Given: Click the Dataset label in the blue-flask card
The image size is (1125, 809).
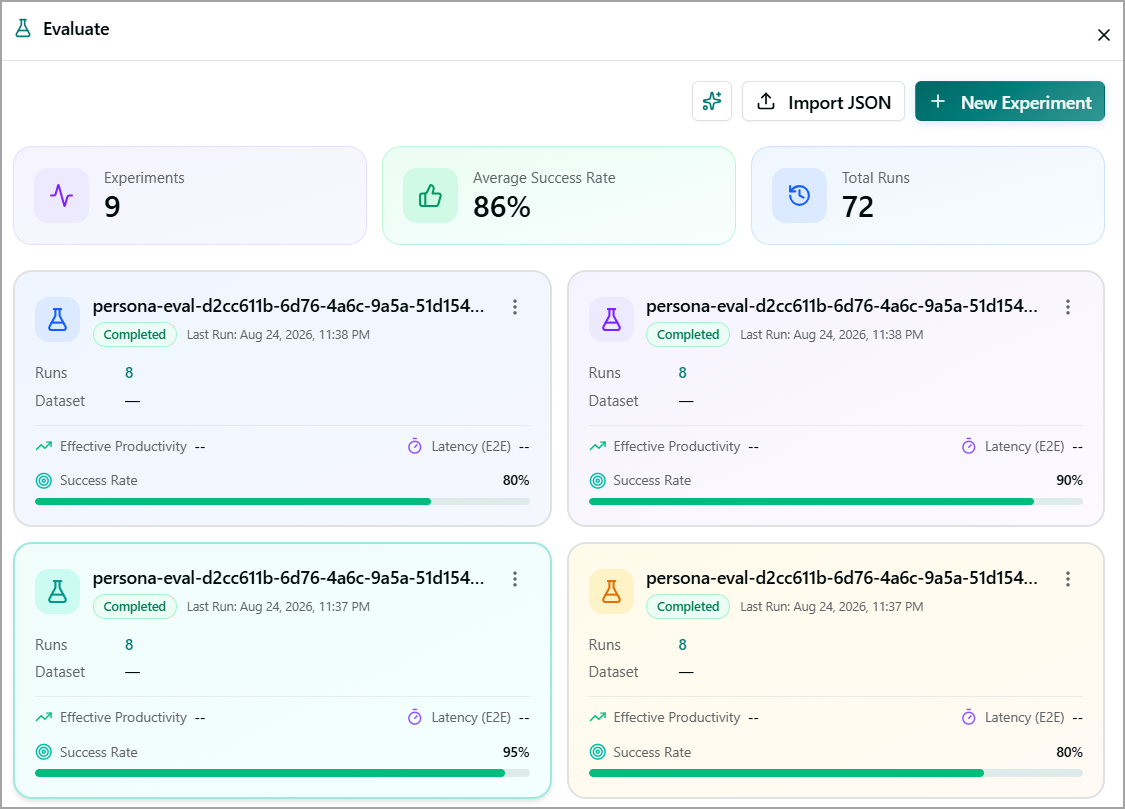Looking at the screenshot, I should tap(60, 401).
